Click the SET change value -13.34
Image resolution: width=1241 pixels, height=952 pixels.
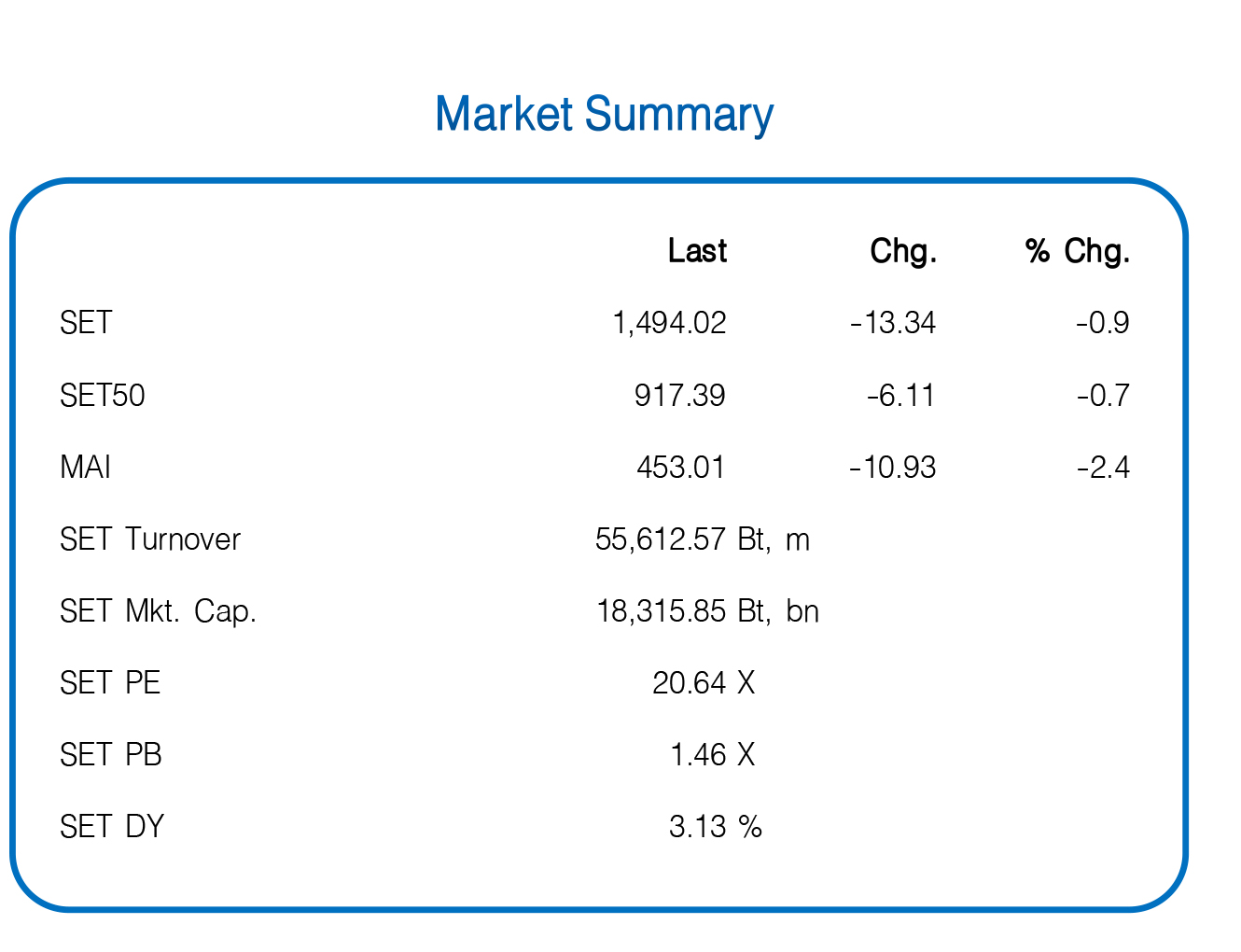click(x=893, y=323)
